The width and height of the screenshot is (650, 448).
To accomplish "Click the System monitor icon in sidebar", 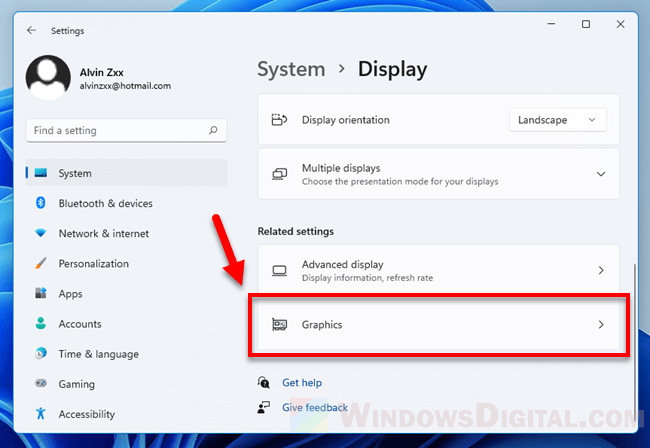I will (41, 173).
